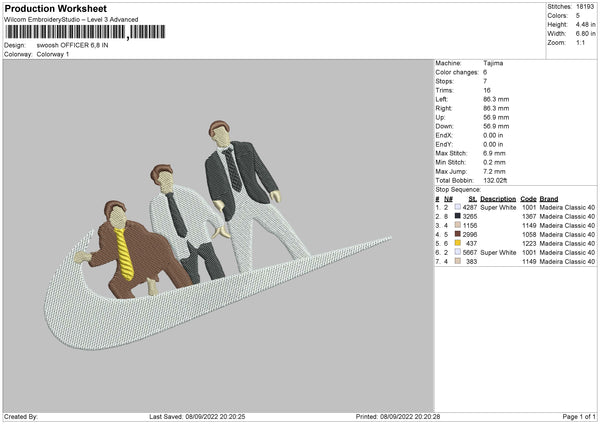Click the 'Color changes' label

(x=457, y=72)
